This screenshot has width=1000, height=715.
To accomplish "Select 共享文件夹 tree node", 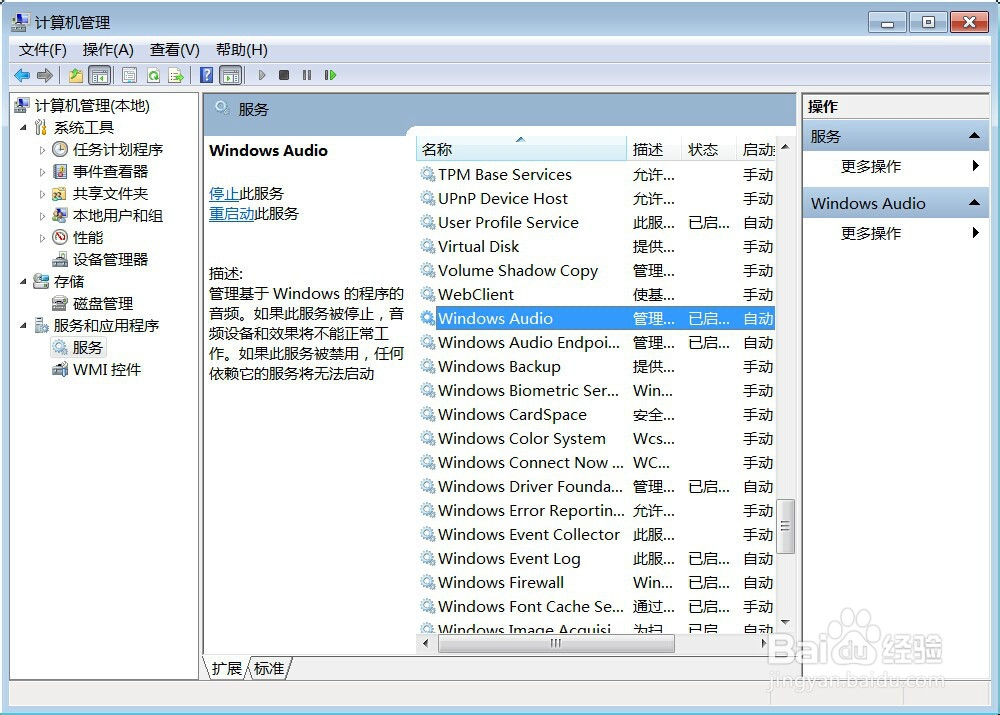I will click(x=110, y=193).
